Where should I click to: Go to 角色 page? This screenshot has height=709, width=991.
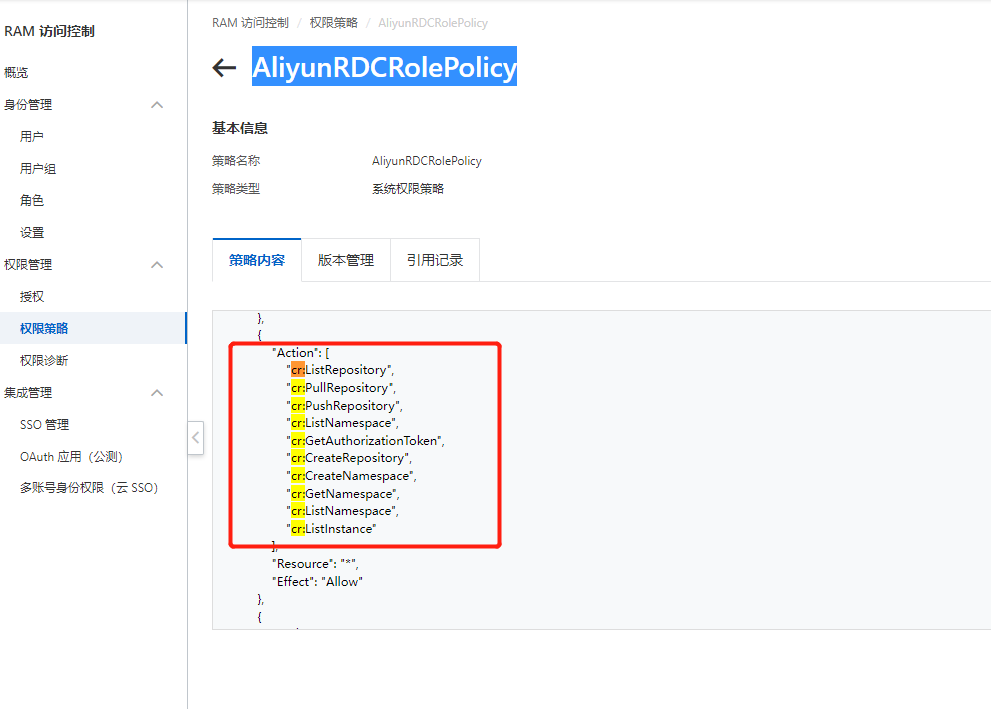32,200
